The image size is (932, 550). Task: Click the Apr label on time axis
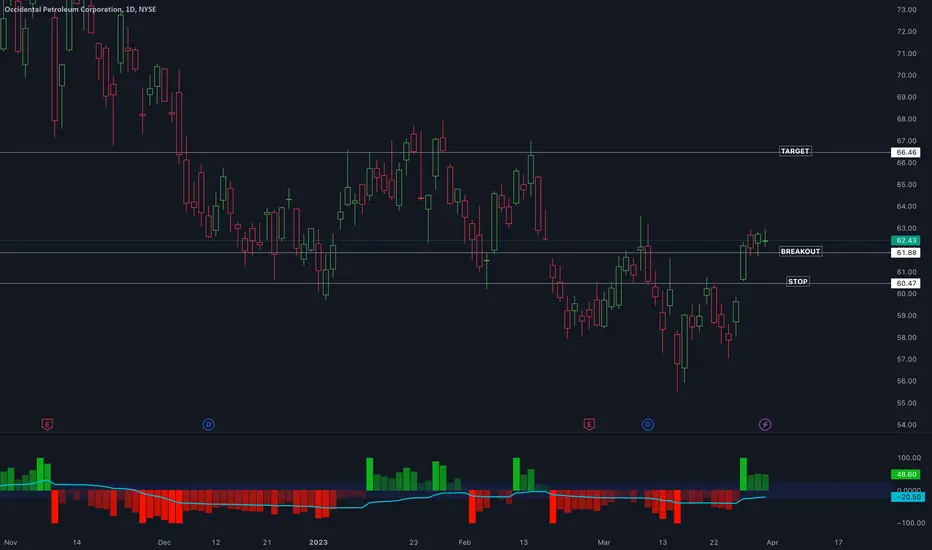(x=772, y=542)
